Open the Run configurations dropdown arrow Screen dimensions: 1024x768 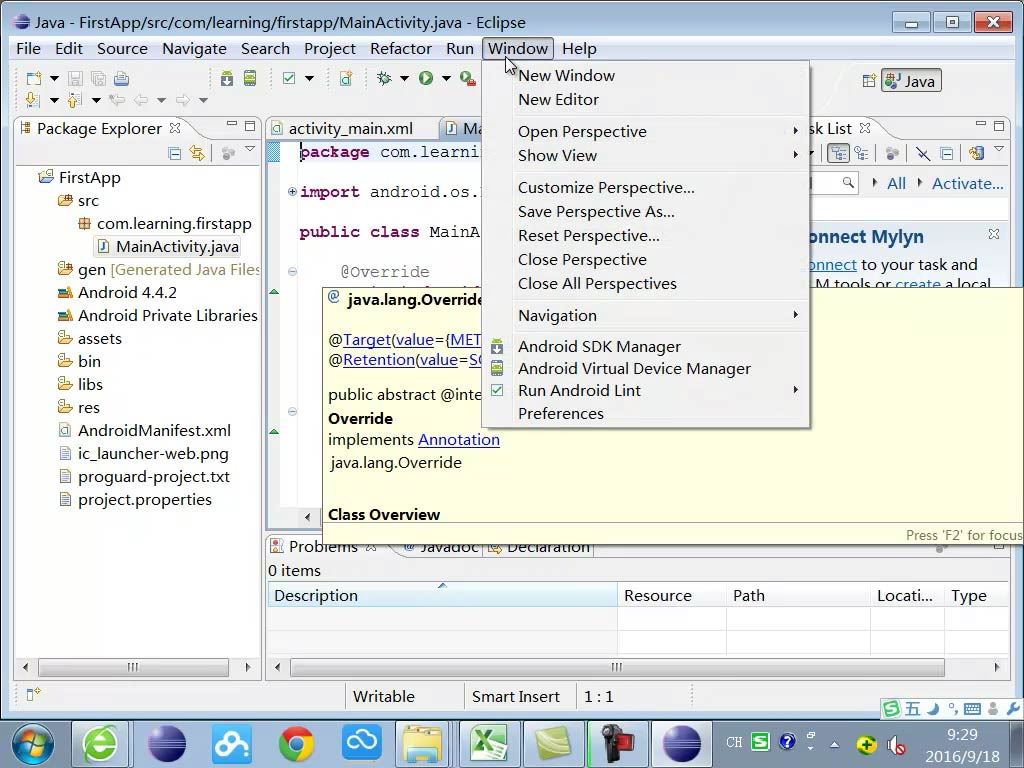[446, 79]
